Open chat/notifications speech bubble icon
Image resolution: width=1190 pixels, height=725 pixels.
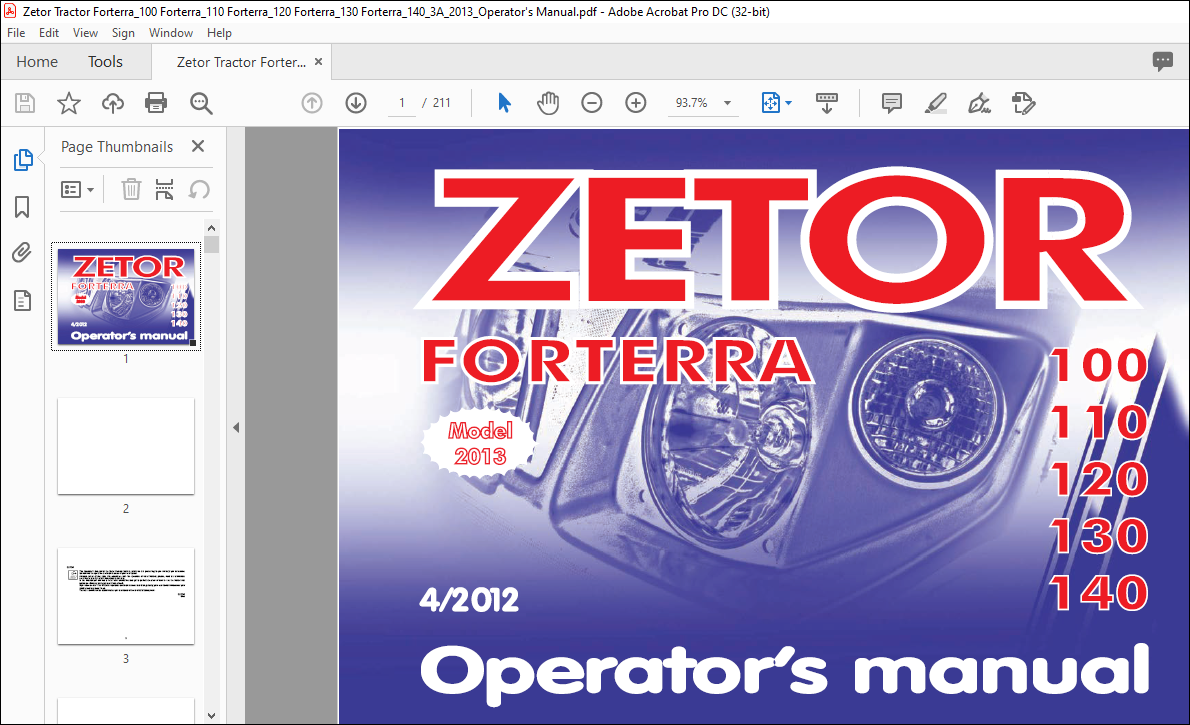[x=1162, y=61]
